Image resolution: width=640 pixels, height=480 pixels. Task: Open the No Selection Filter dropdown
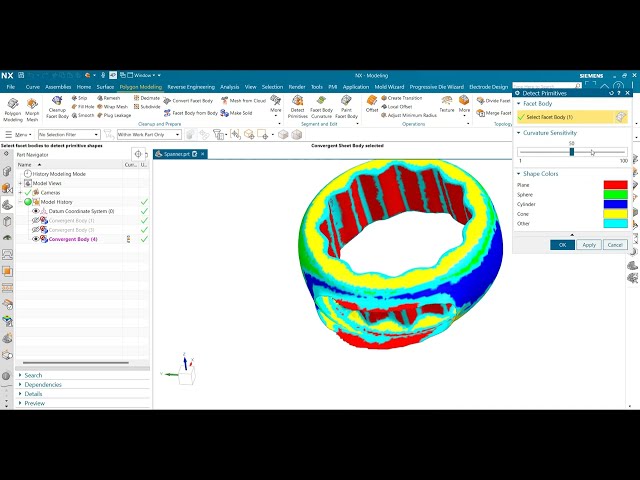point(69,134)
